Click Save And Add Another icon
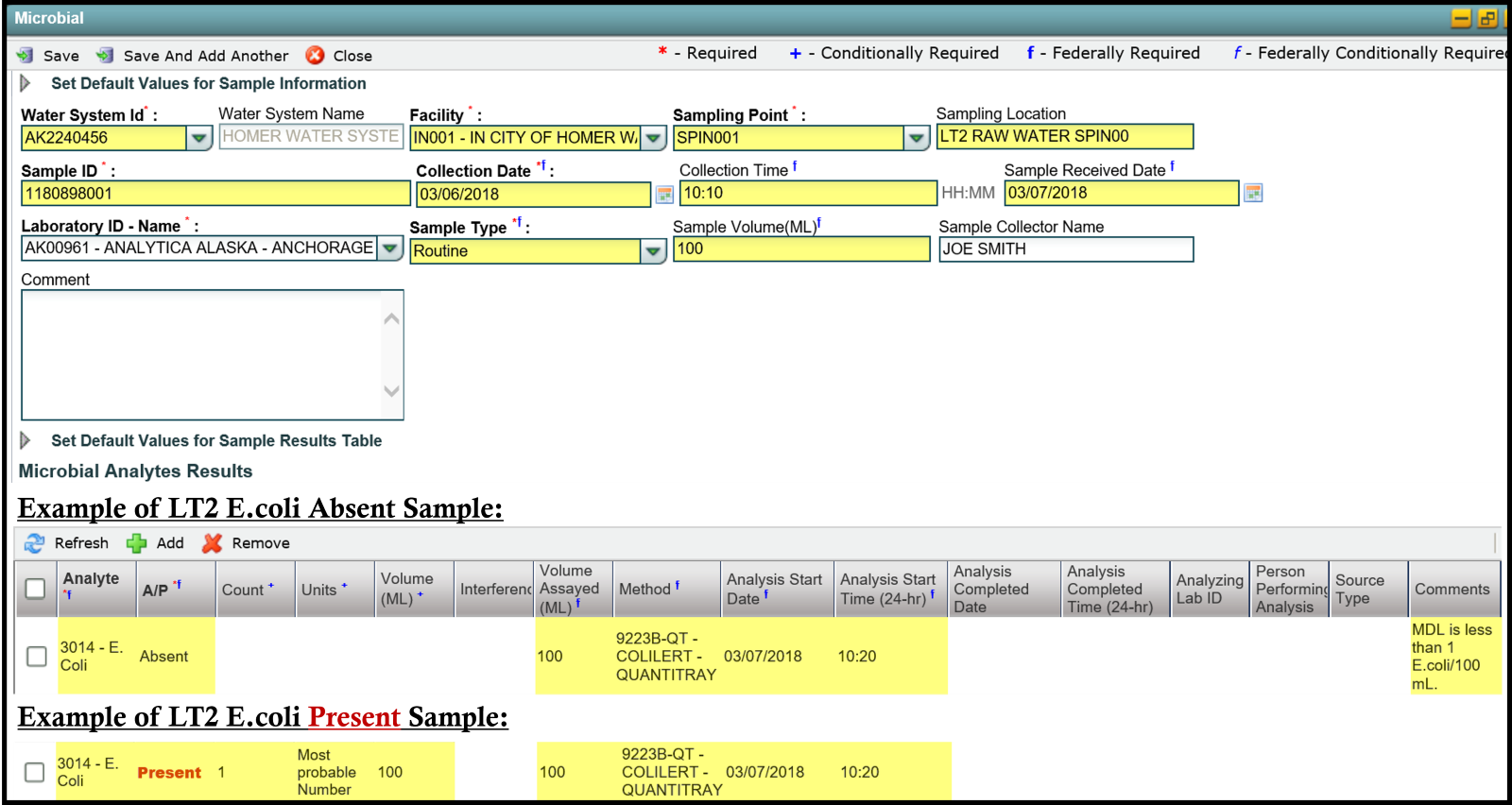This screenshot has height=805, width=1512. [x=105, y=56]
